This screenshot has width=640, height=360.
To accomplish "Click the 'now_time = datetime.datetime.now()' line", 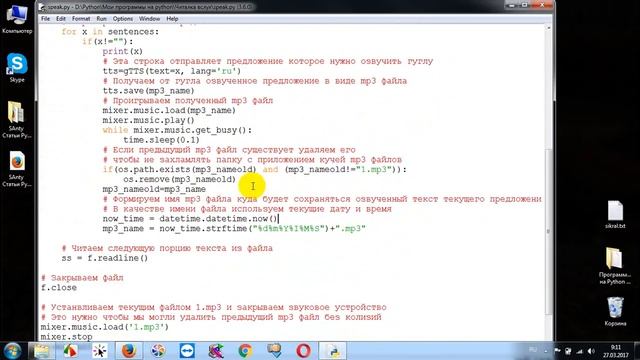I will [x=190, y=218].
